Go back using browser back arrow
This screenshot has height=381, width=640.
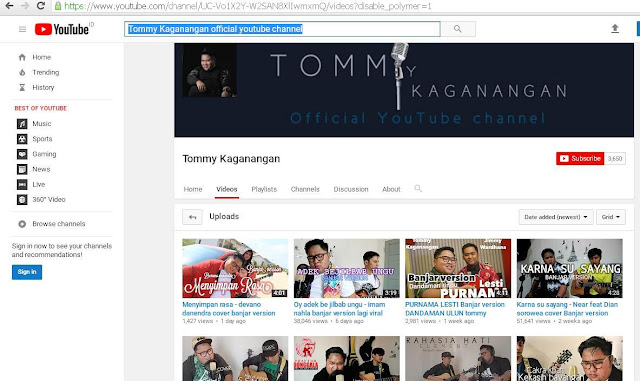pyautogui.click(x=9, y=6)
